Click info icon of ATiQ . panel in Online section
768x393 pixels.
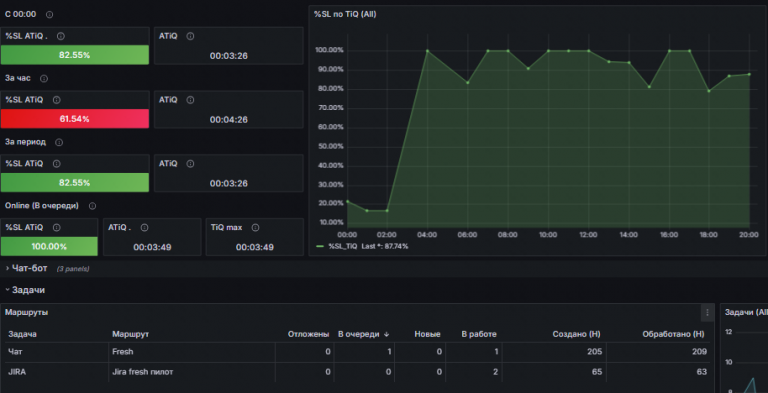[x=144, y=228]
